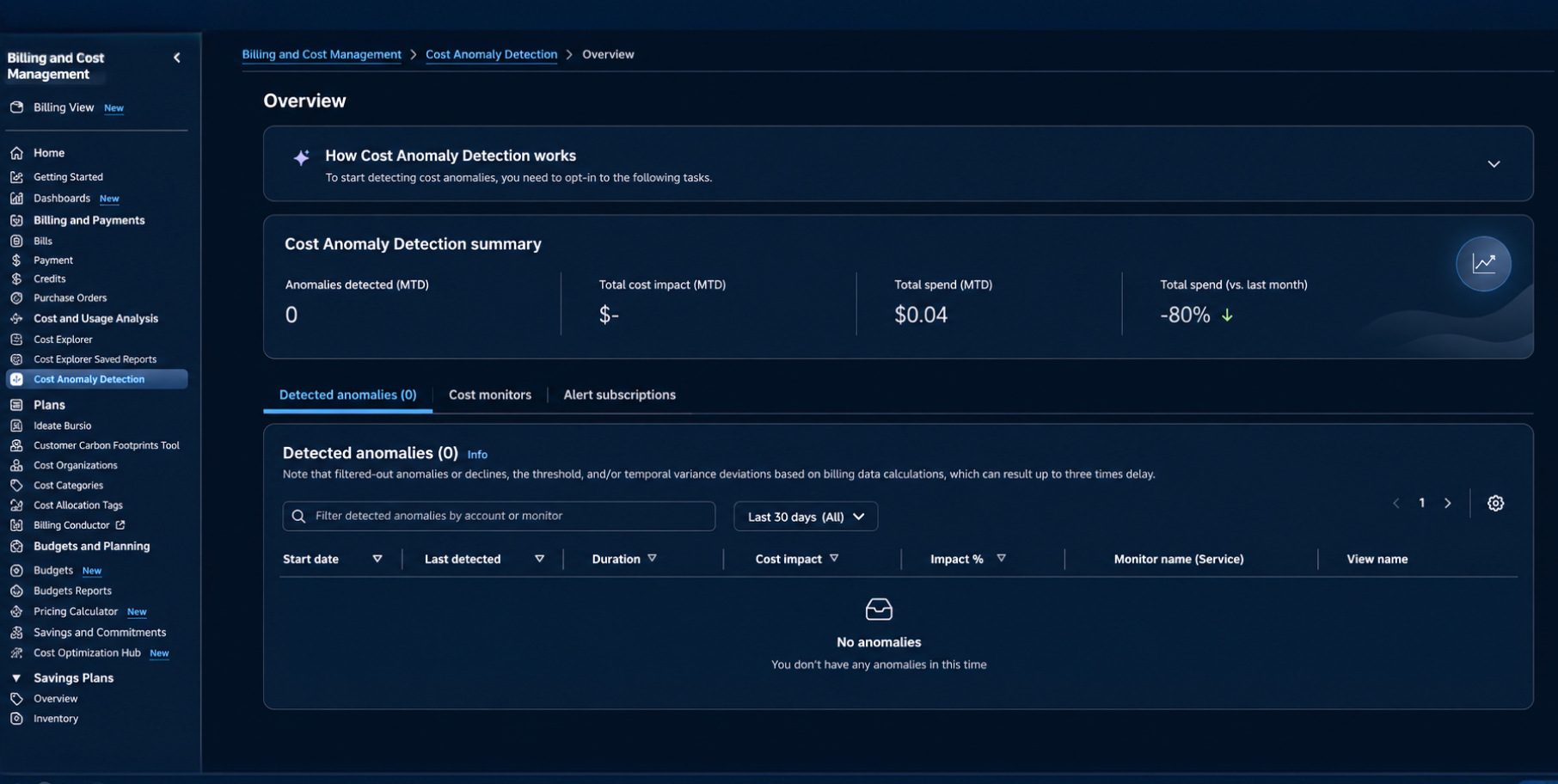Click the Dashboards chart icon
This screenshot has width=1558, height=784.
(x=16, y=199)
